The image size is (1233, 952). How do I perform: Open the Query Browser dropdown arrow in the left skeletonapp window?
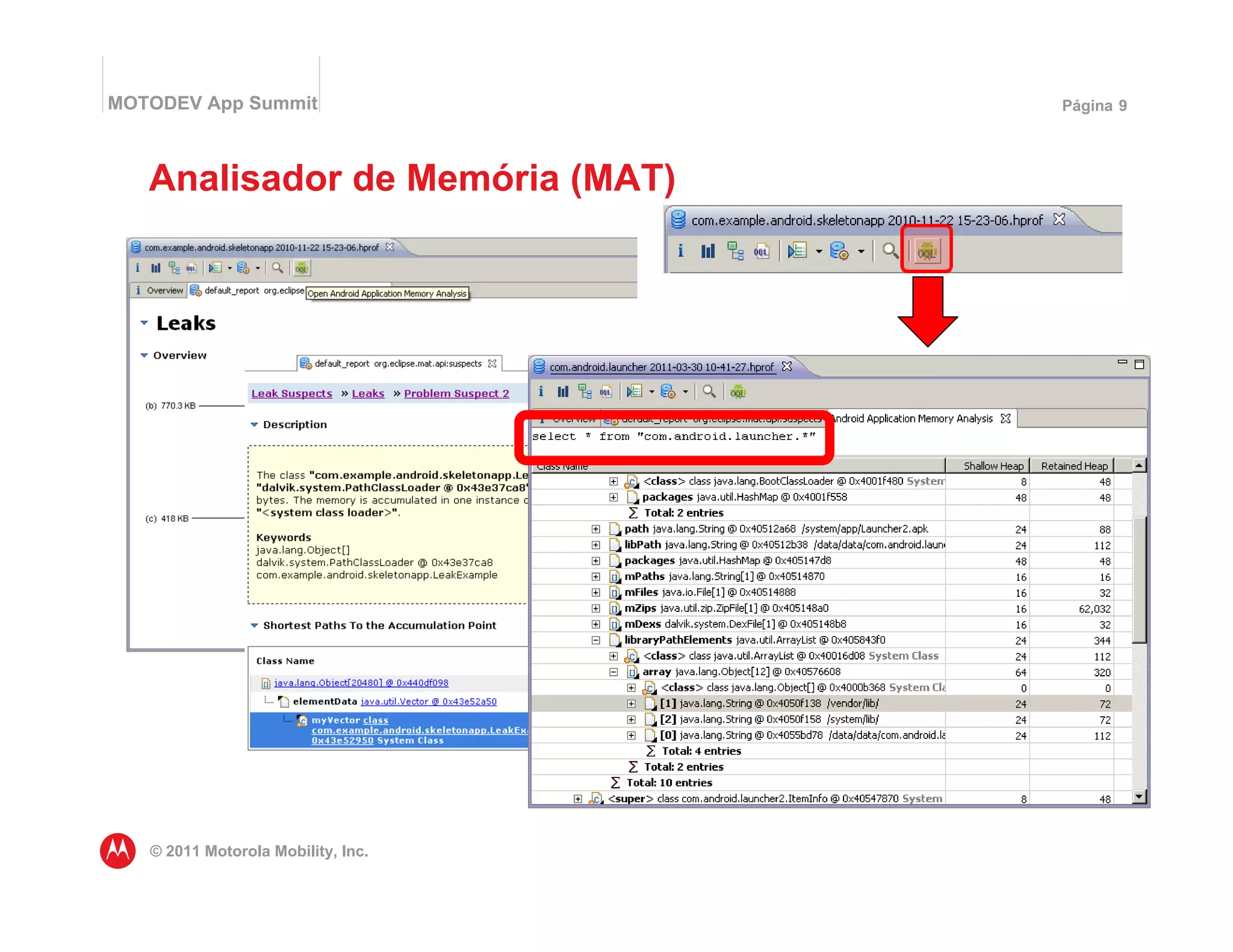pos(258,268)
